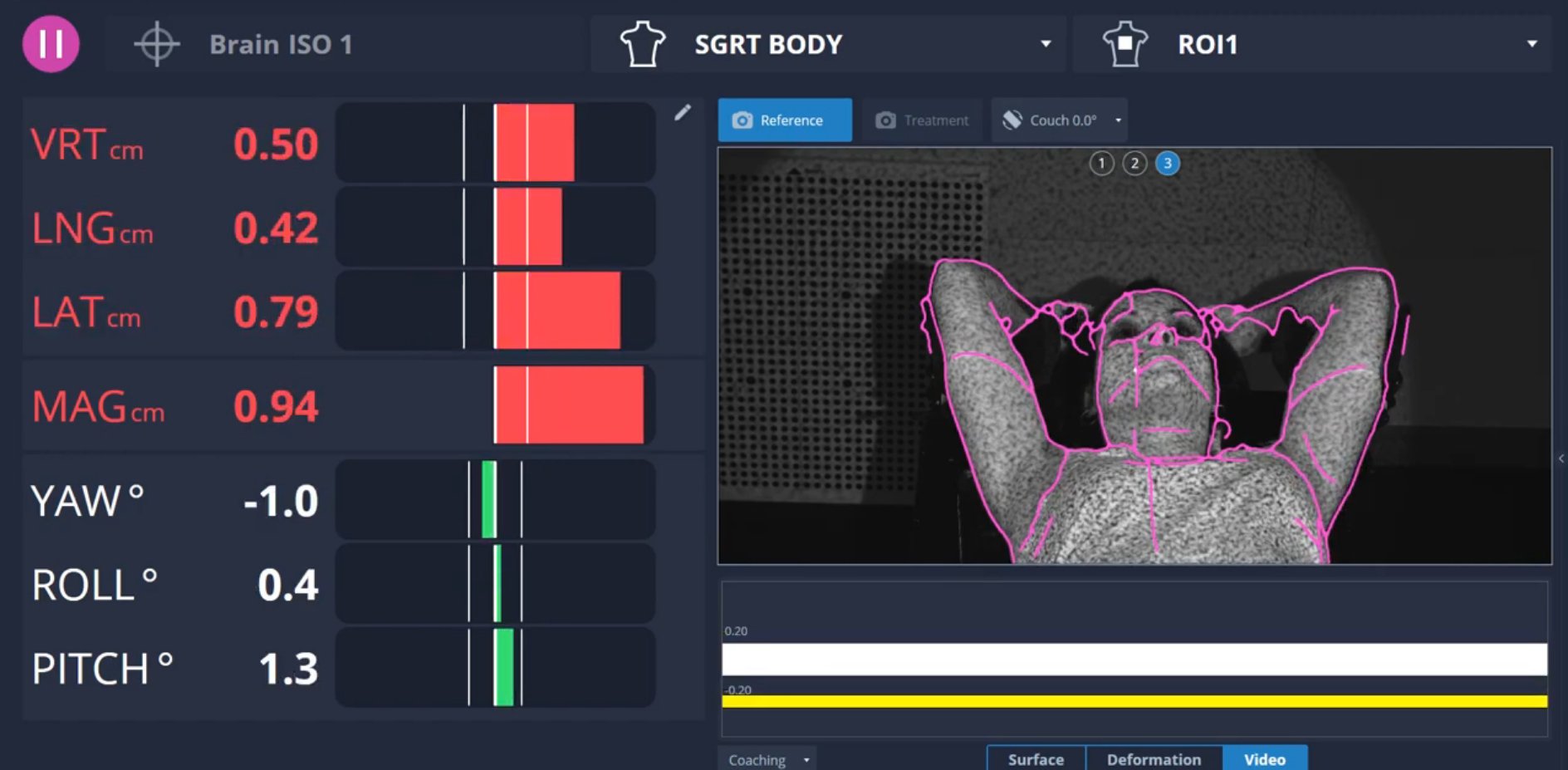Click the isocenter crosshair icon

pyautogui.click(x=156, y=44)
